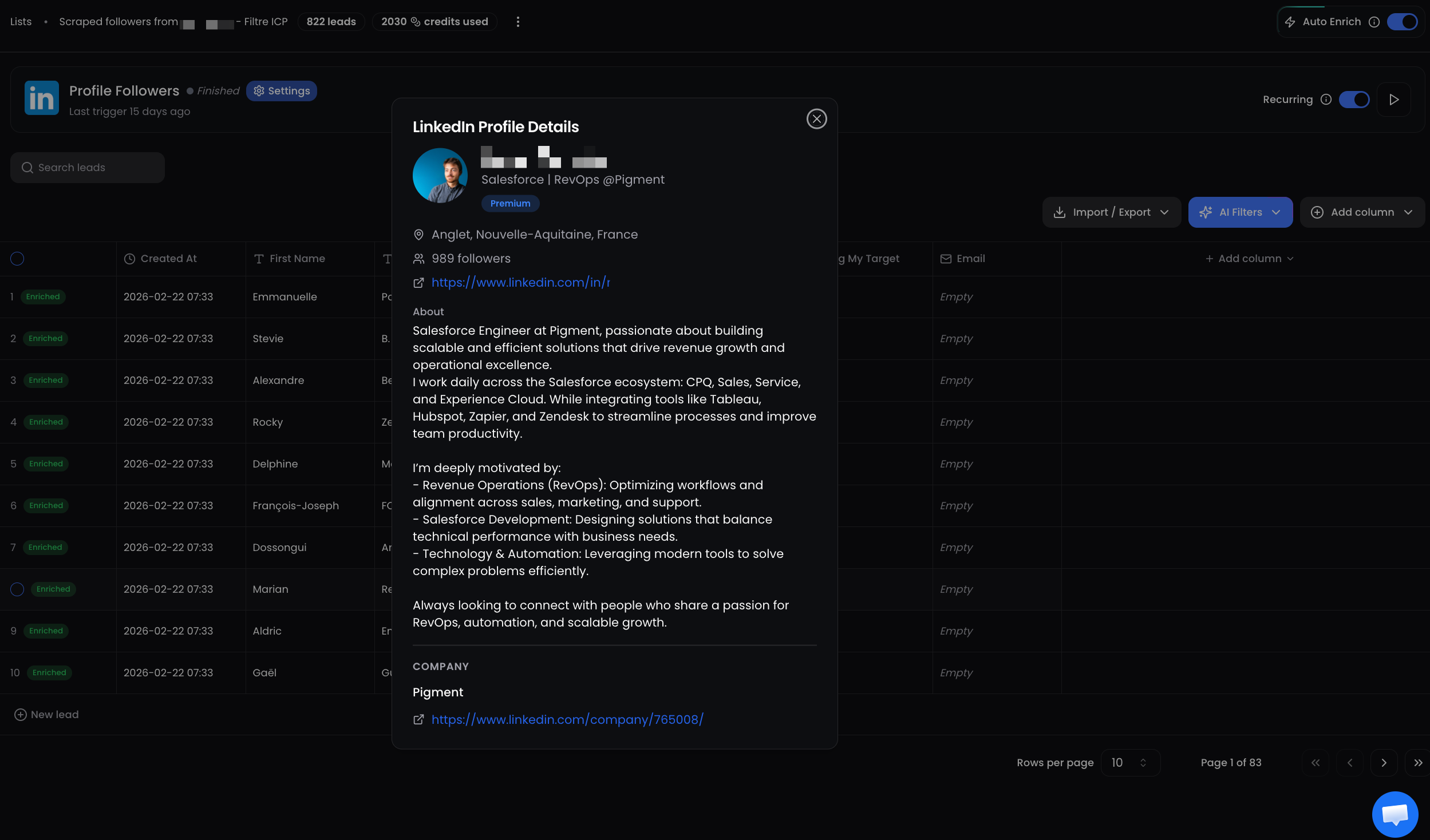
Task: Go to Lists breadcrumb
Action: (21, 22)
